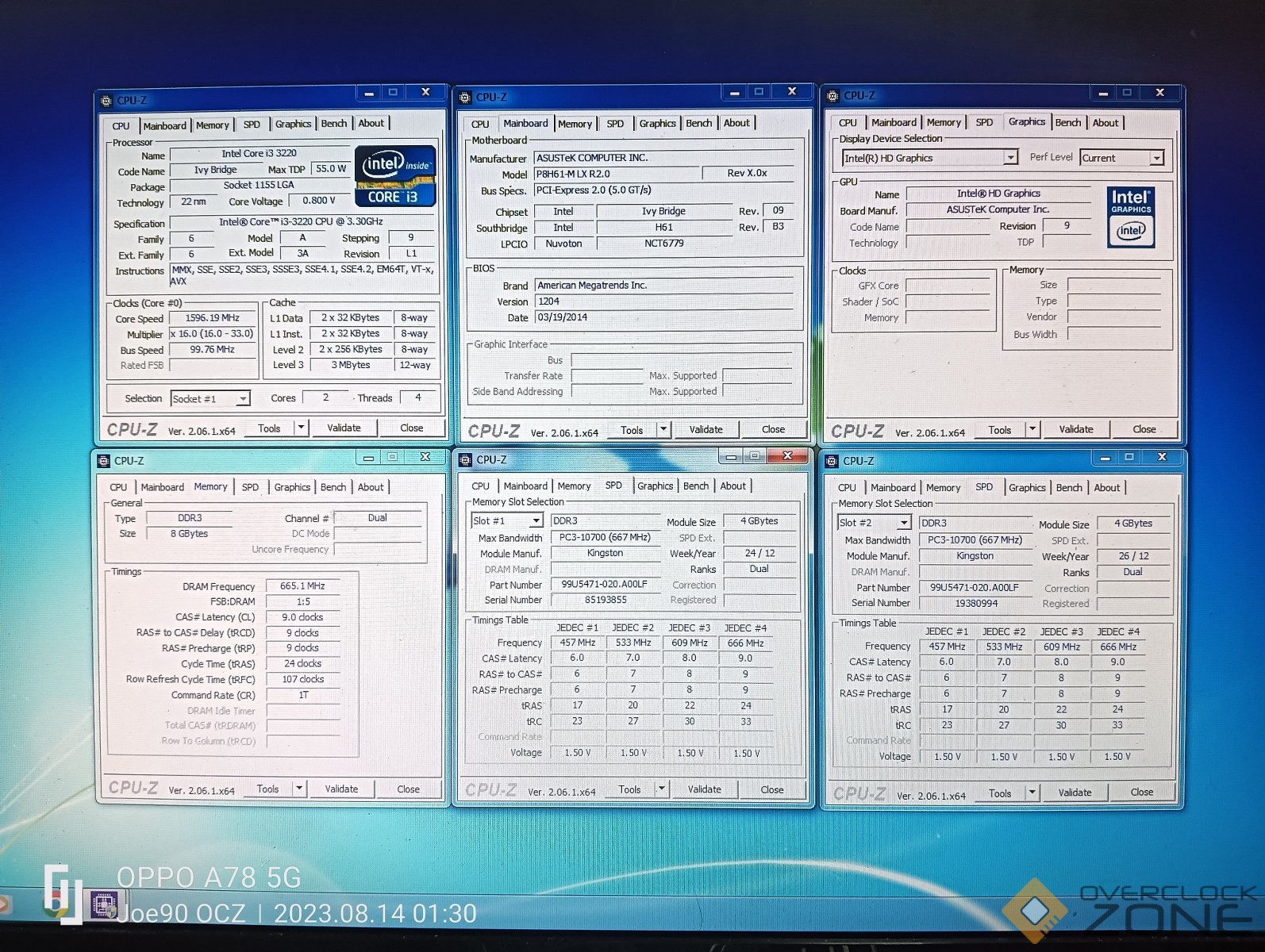Viewport: 1265px width, 952px height.
Task: Select the CPU tab in the Intel HD Graphics window
Action: pos(848,123)
